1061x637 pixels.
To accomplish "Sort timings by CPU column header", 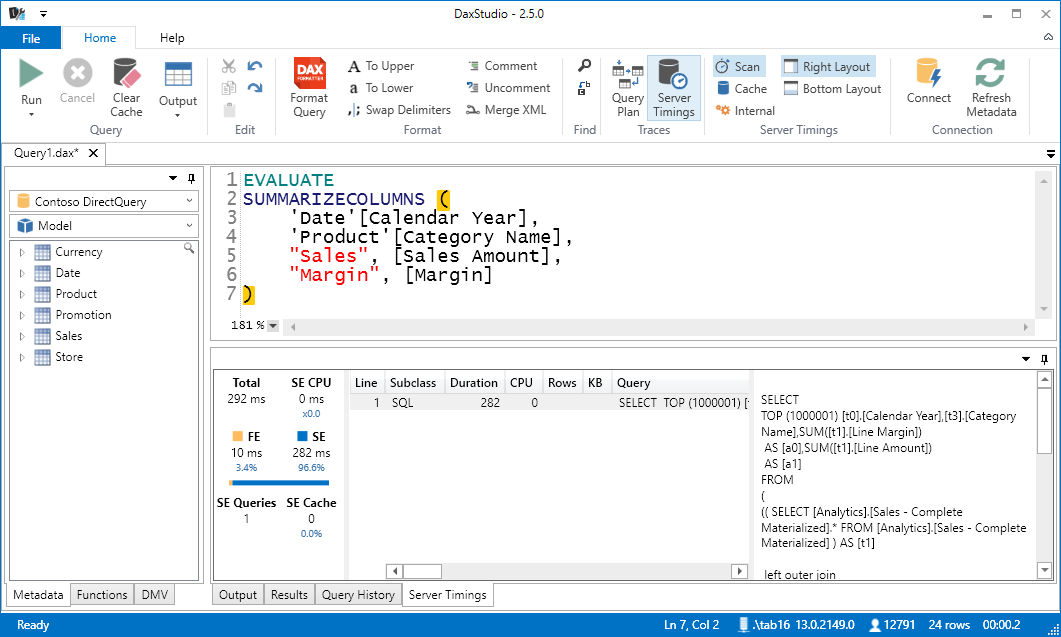I will [521, 382].
